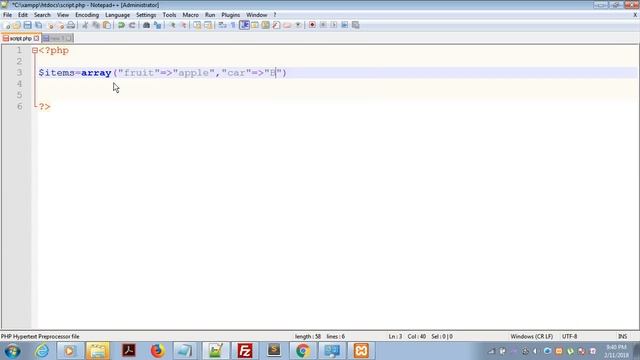Viewport: 640px width, 360px height.
Task: Click the array keyword on line 3
Action: point(96,73)
